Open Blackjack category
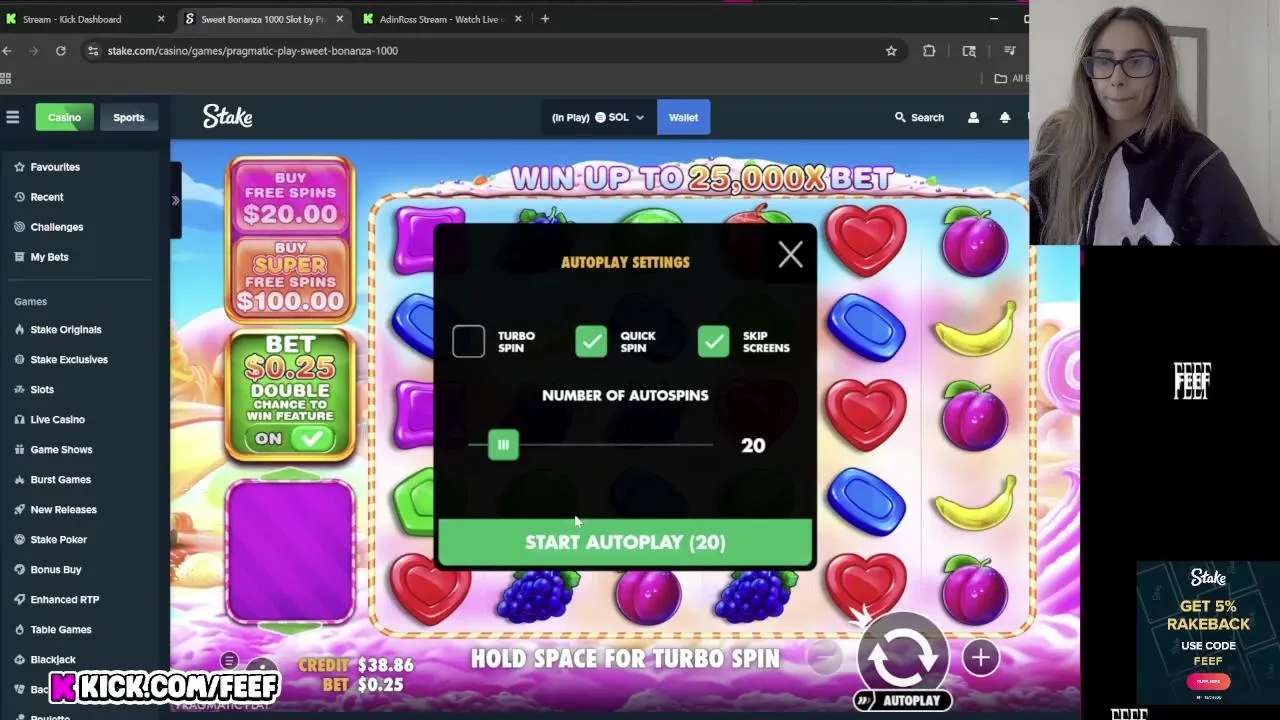This screenshot has width=1280, height=720. [53, 659]
